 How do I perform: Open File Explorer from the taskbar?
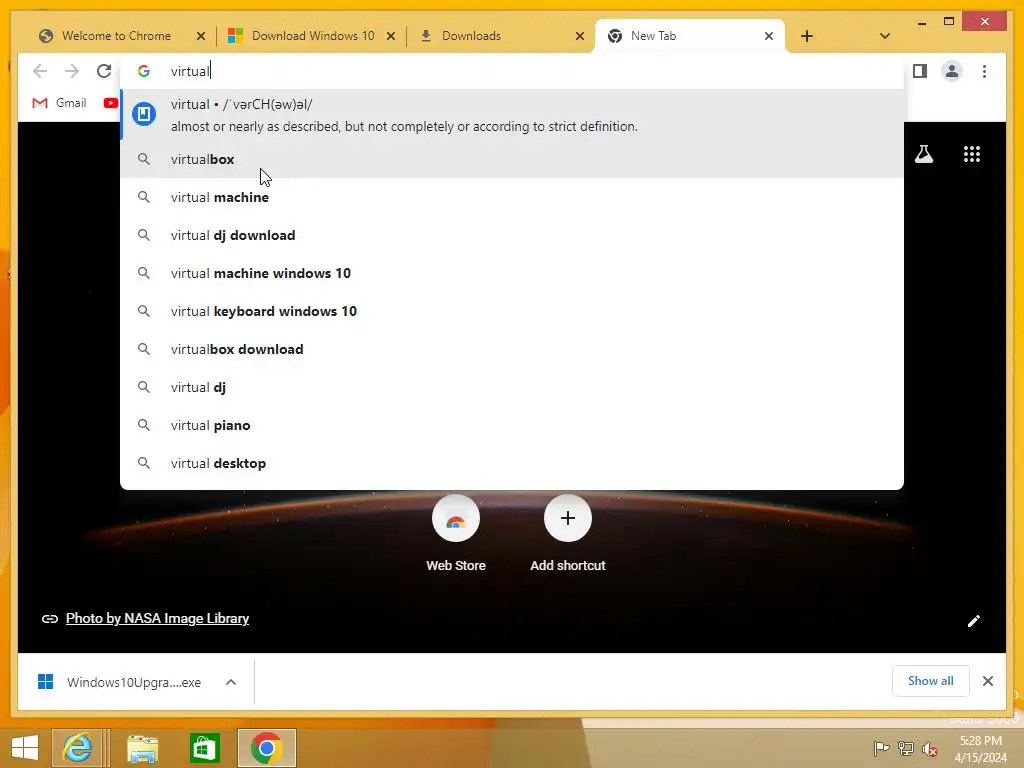(x=142, y=748)
